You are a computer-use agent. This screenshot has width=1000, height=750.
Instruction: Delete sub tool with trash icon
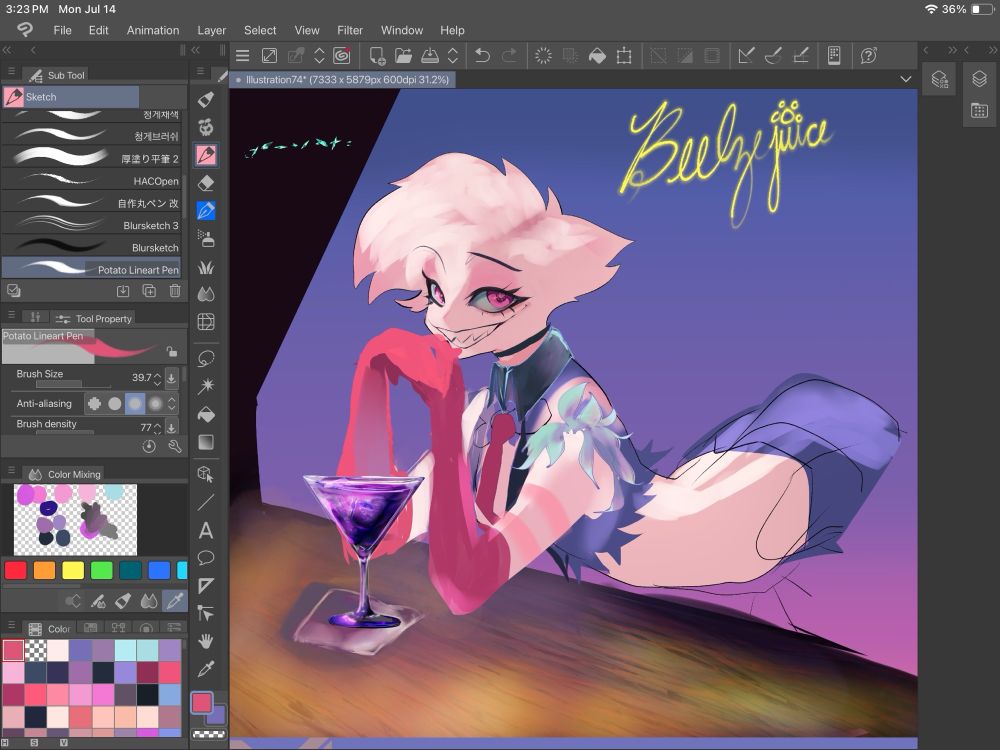[175, 291]
